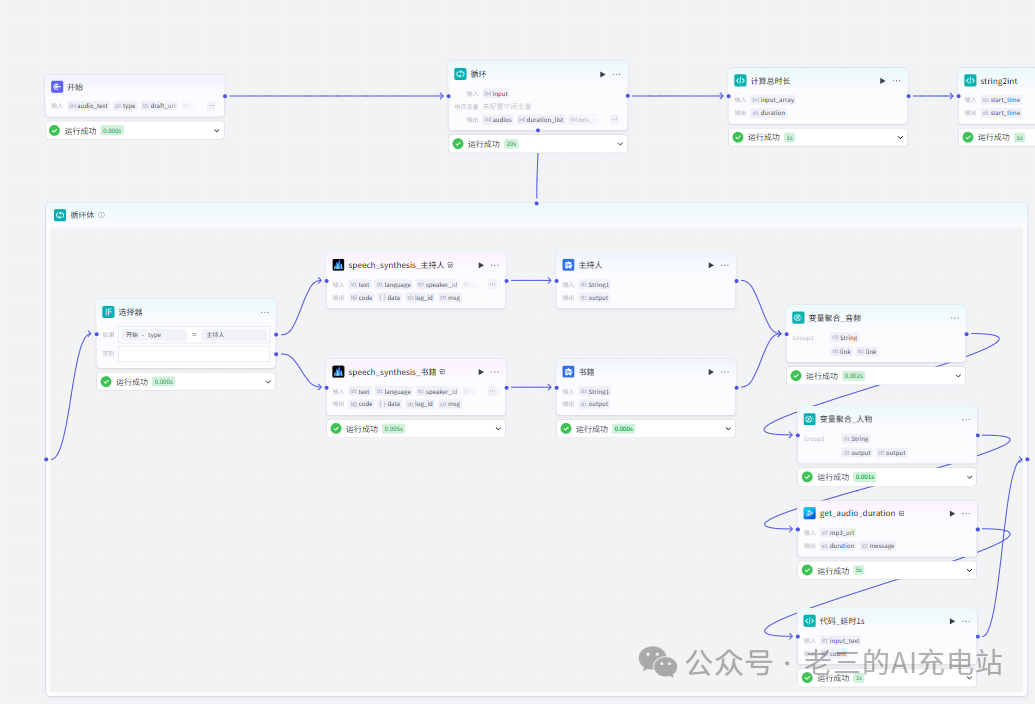Click the duration_list output in 循环

[x=541, y=119]
